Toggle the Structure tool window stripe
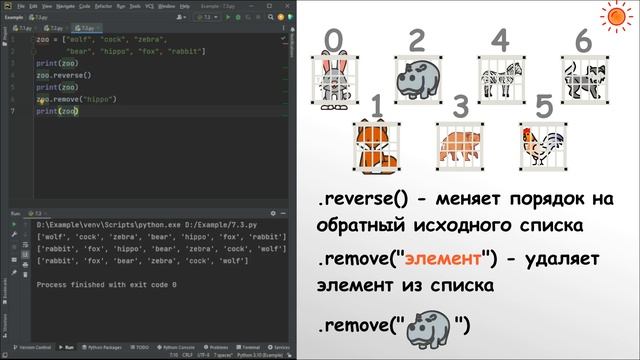640x360 pixels. point(5,326)
